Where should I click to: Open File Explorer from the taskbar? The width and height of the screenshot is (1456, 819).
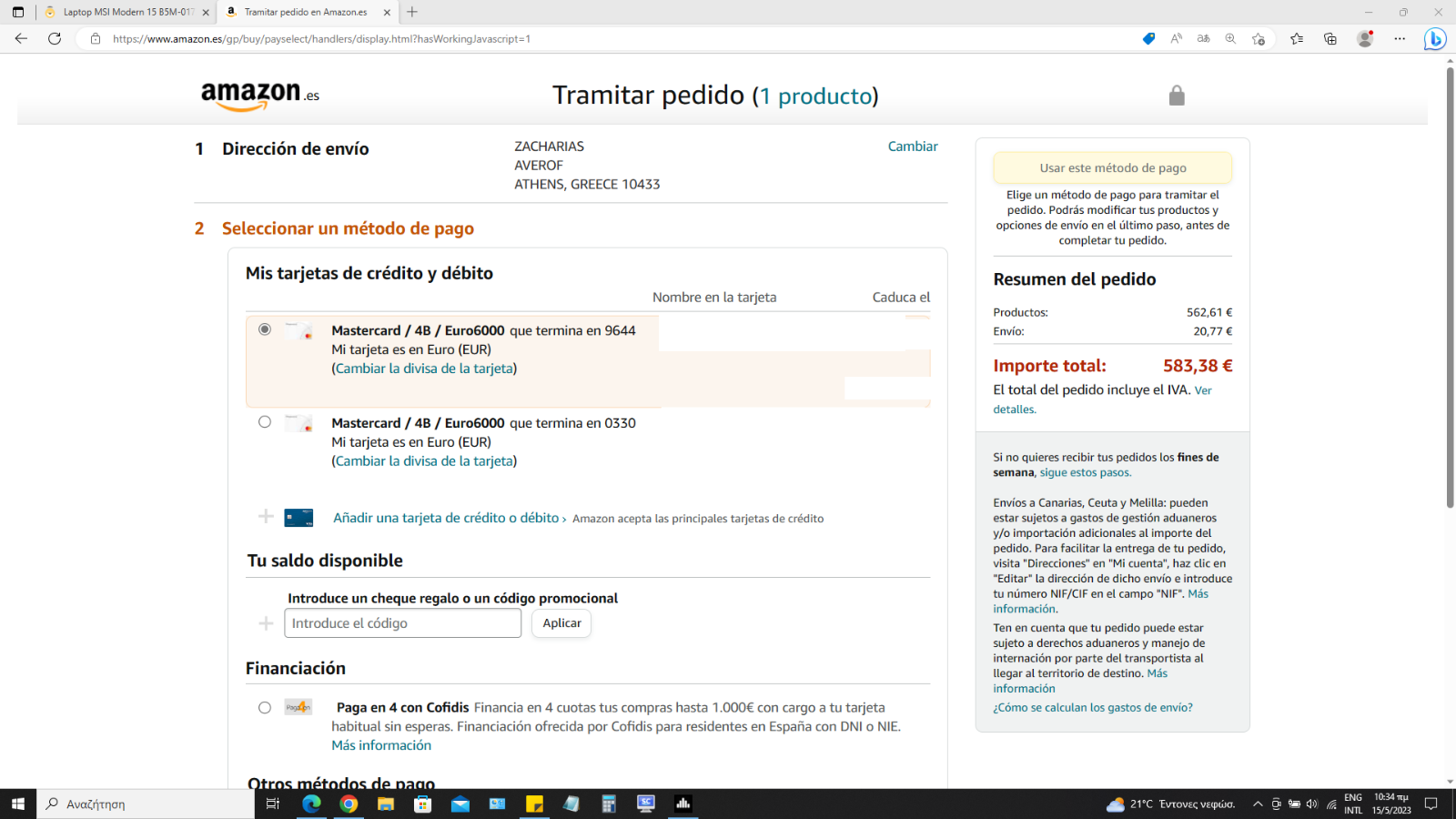click(386, 804)
